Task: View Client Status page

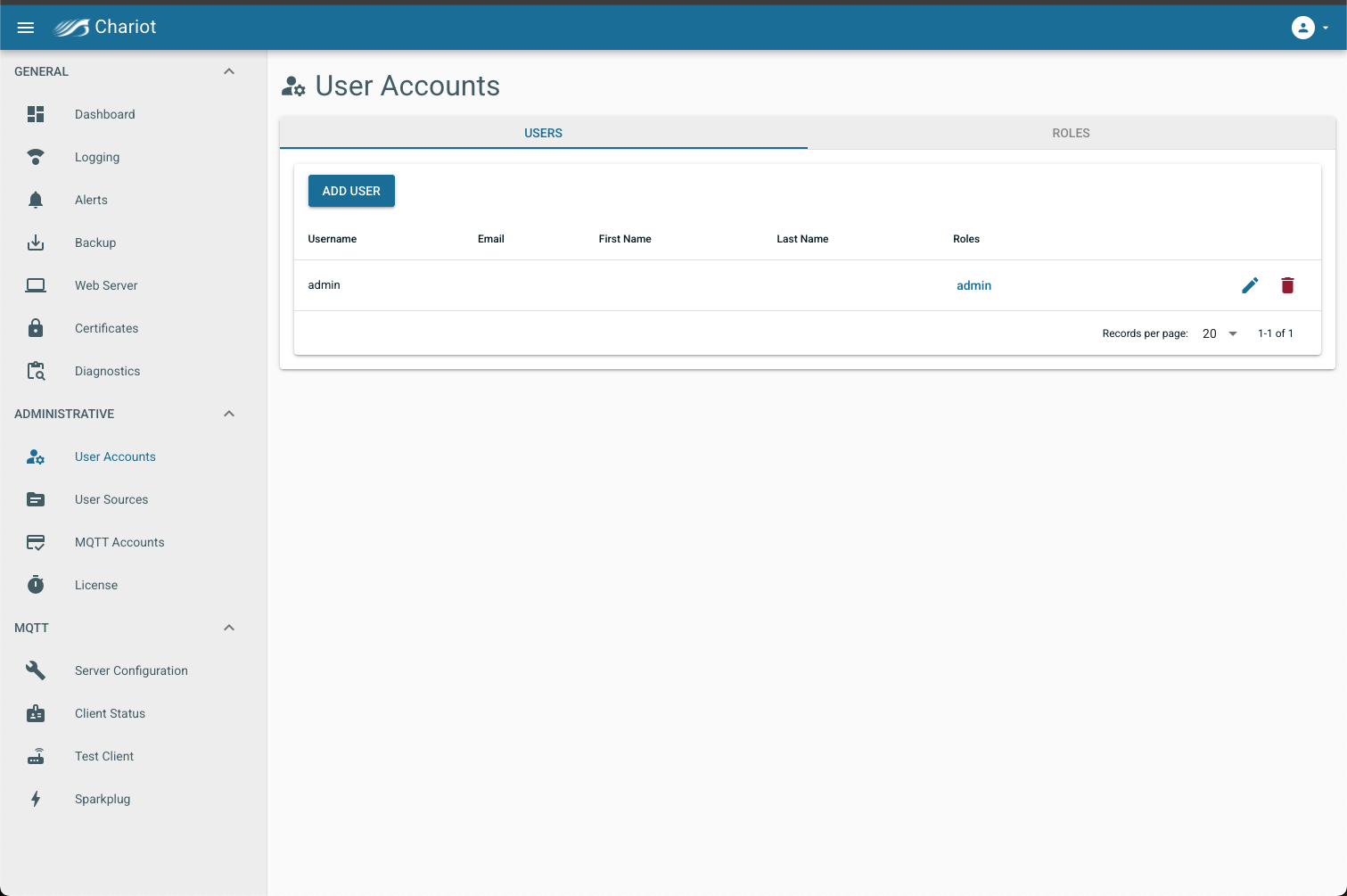Action: (110, 713)
